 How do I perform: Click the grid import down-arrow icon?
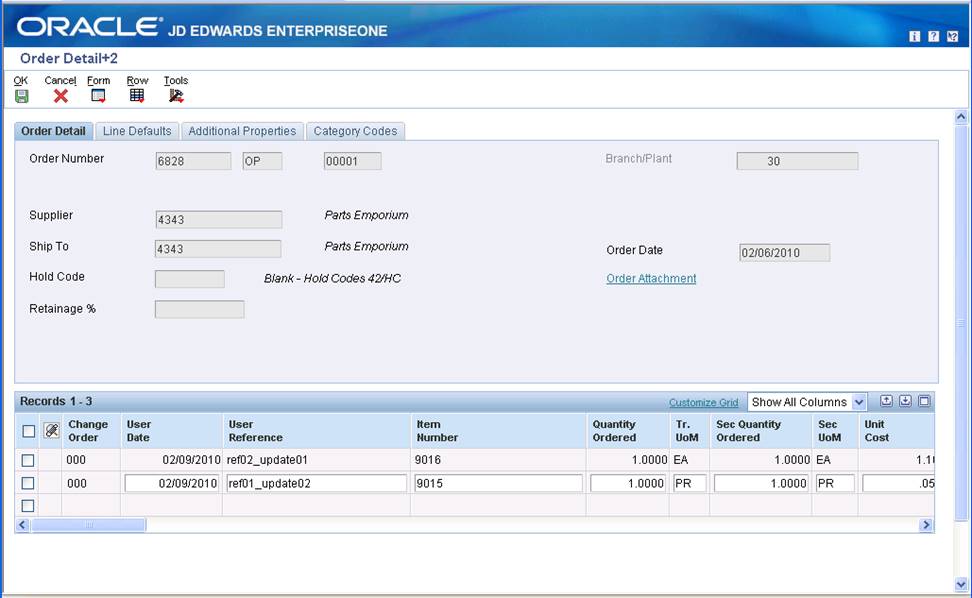(x=905, y=401)
